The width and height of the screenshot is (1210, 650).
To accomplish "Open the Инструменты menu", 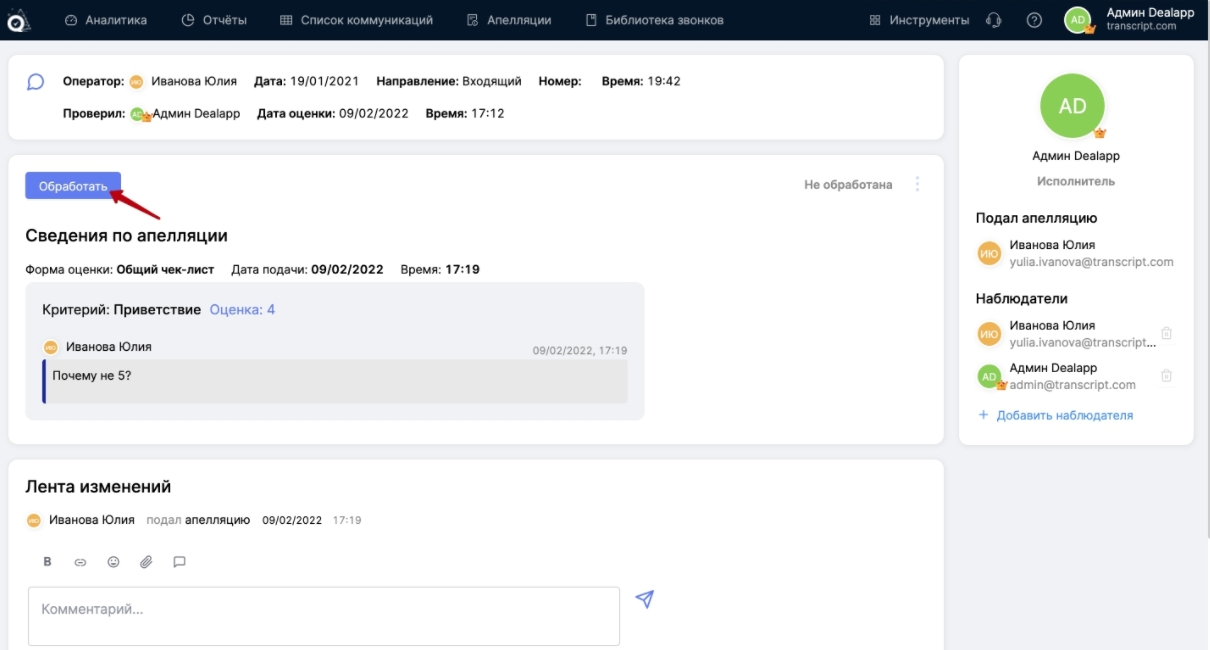I will click(x=919, y=20).
